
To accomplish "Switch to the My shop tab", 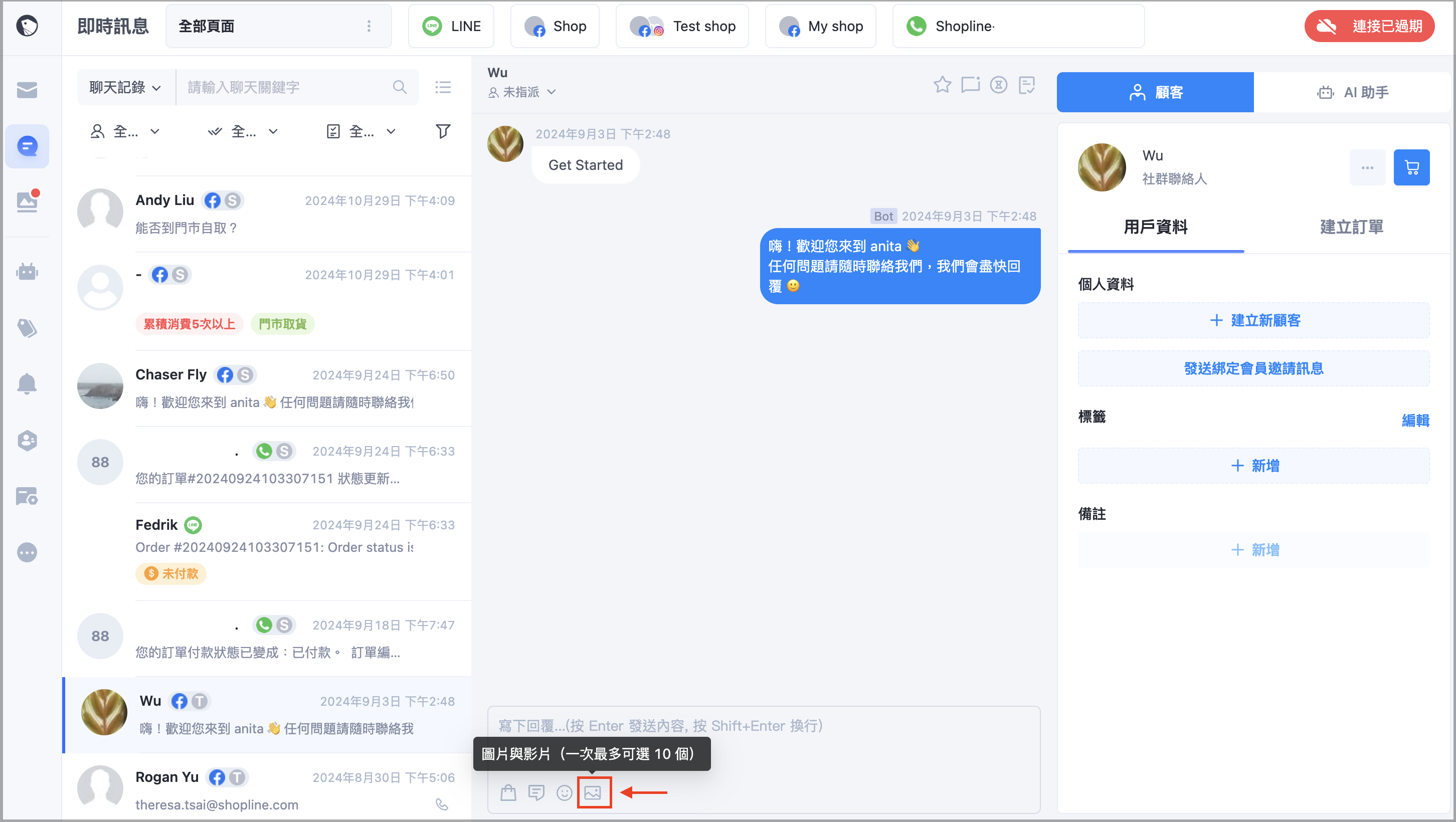I will [820, 26].
